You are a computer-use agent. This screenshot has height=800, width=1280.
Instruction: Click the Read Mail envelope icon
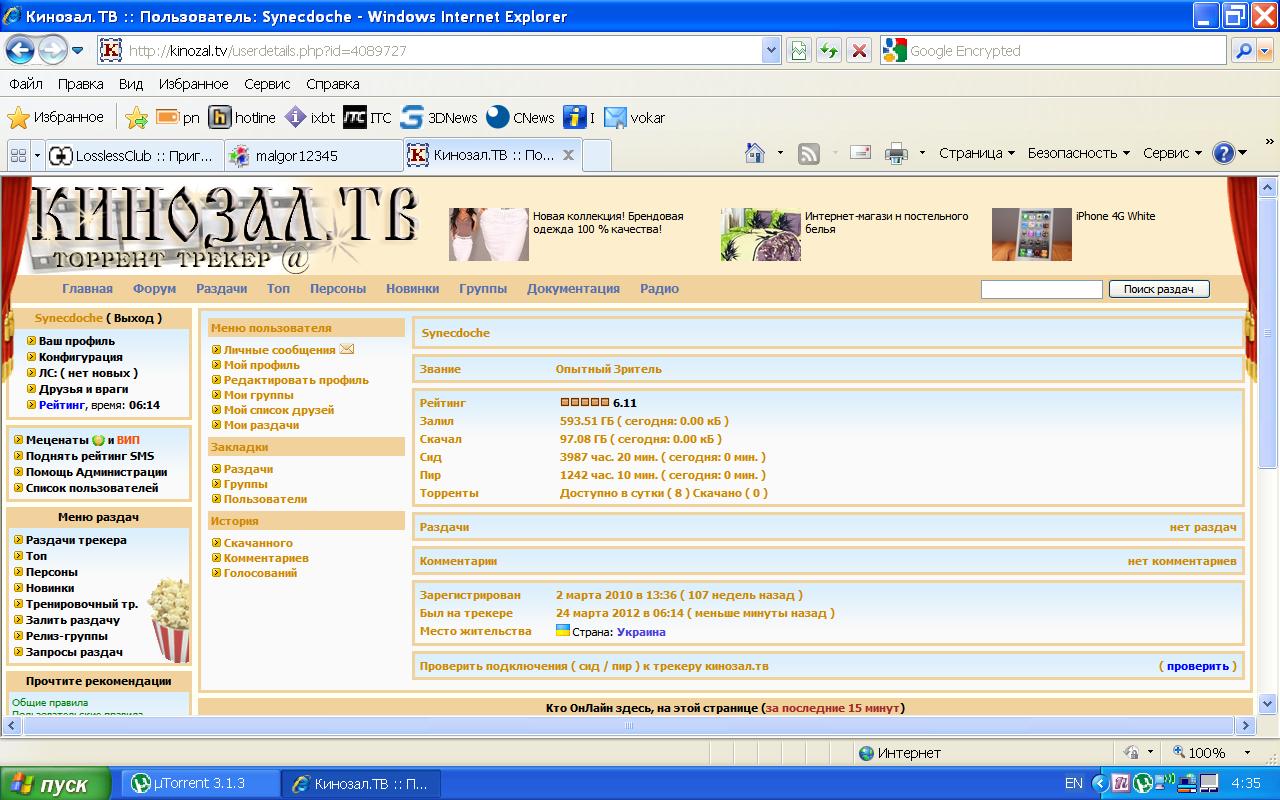[x=860, y=153]
